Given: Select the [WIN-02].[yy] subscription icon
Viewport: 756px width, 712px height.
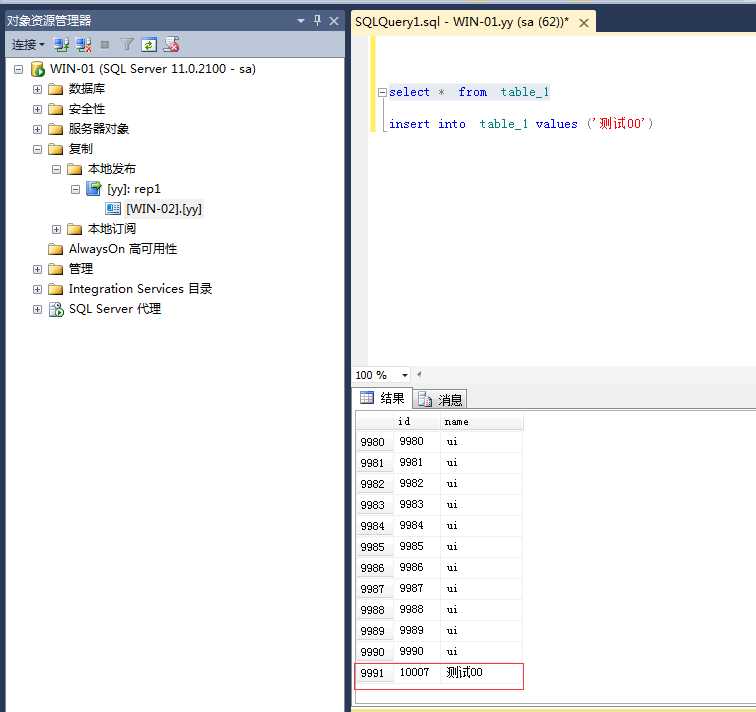Looking at the screenshot, I should (113, 209).
